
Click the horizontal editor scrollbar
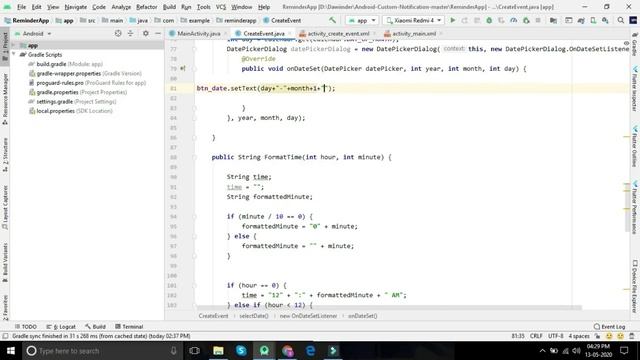click(x=388, y=307)
